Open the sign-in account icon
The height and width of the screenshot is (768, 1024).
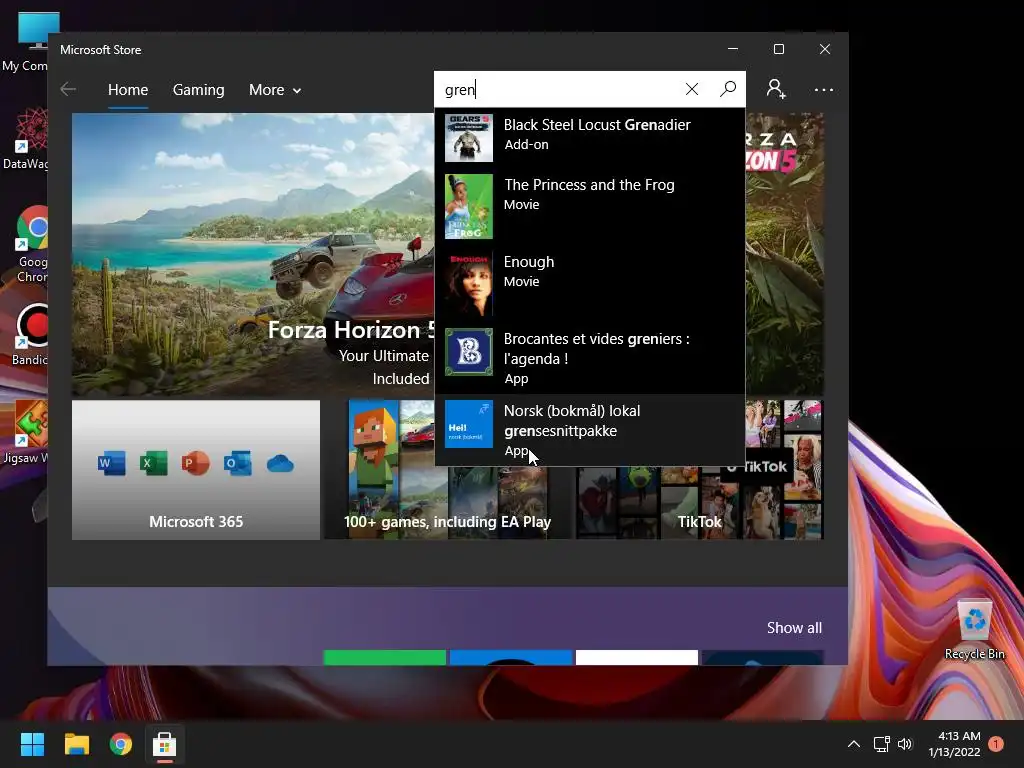776,89
